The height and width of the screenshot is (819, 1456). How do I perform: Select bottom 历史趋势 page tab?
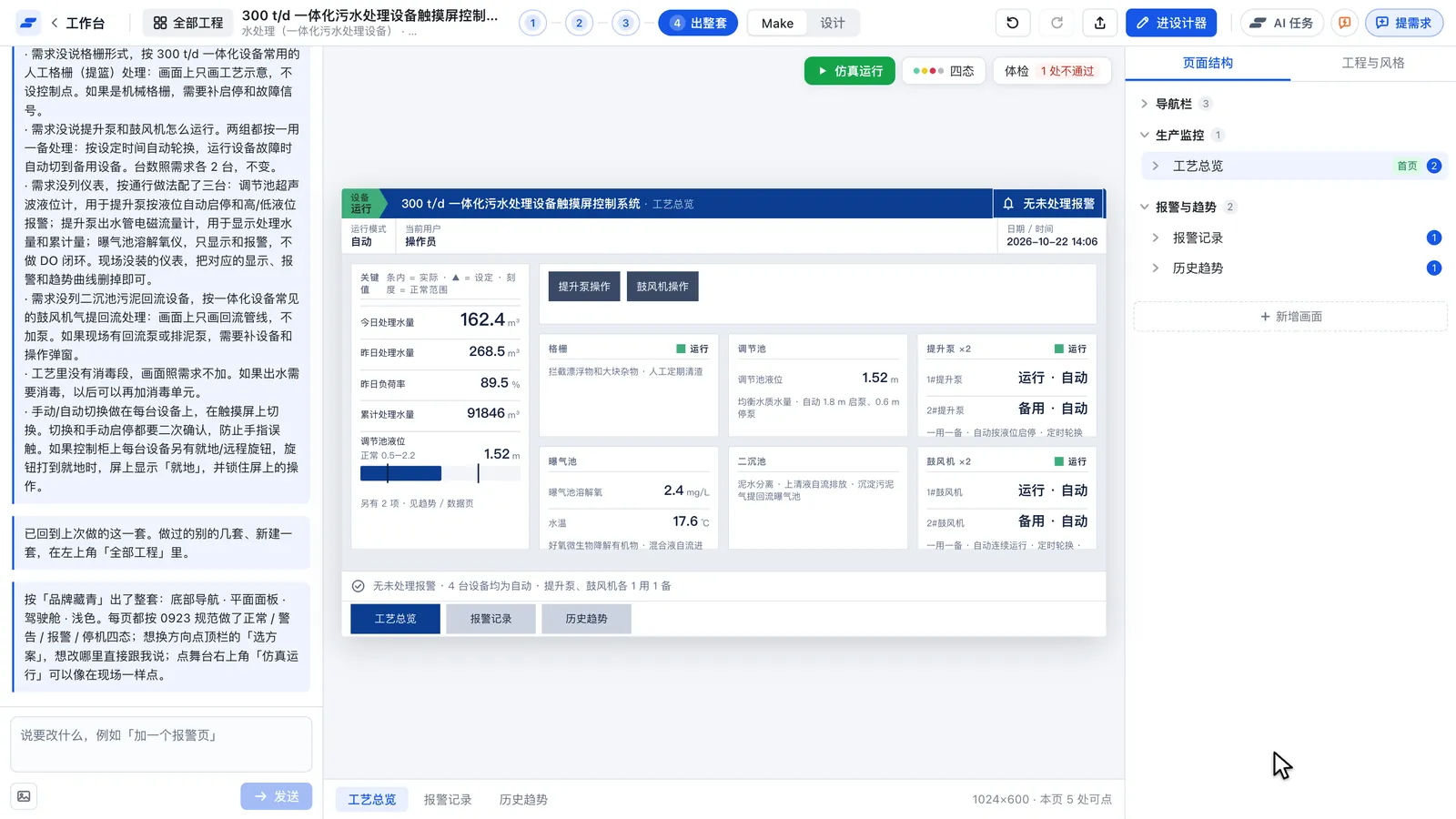click(x=523, y=800)
